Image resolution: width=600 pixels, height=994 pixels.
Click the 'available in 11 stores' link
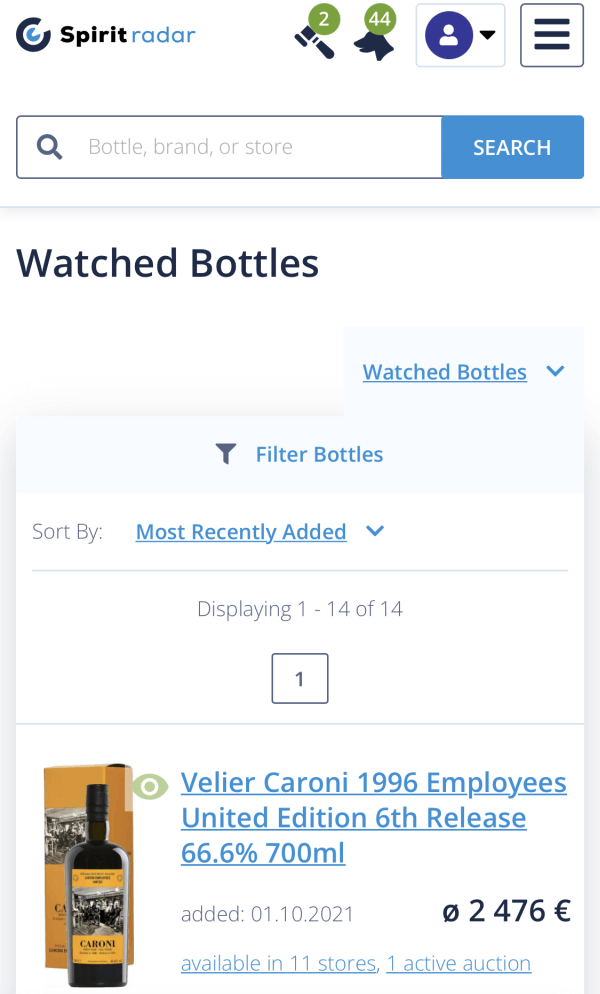click(x=278, y=964)
